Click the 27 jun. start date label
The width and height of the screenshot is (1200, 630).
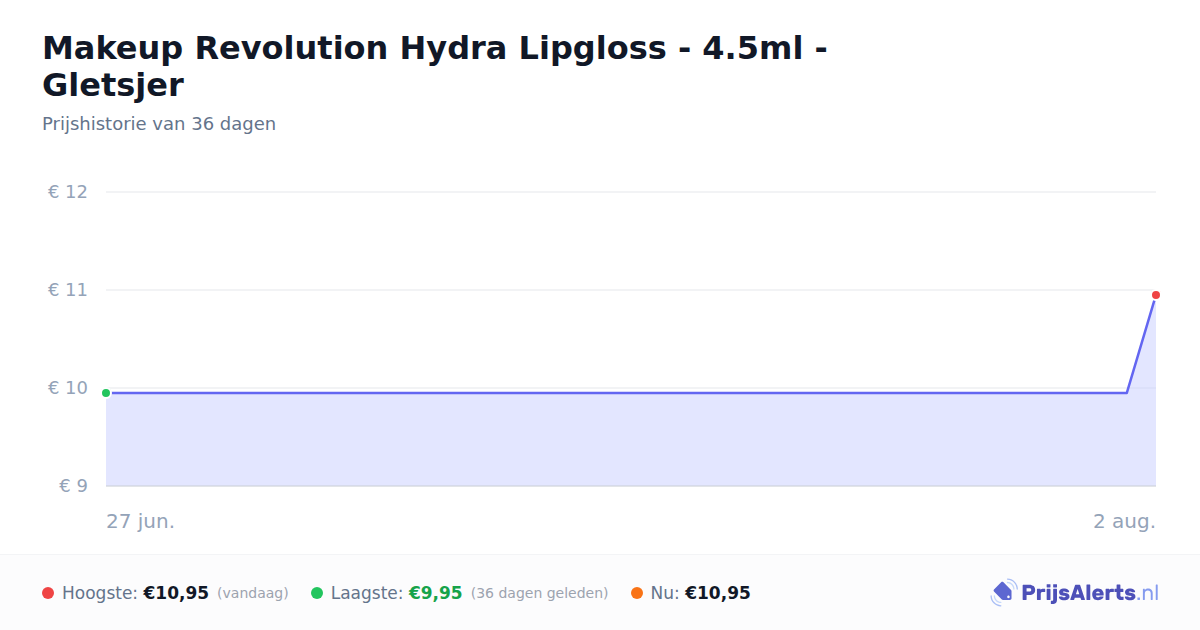tap(141, 521)
